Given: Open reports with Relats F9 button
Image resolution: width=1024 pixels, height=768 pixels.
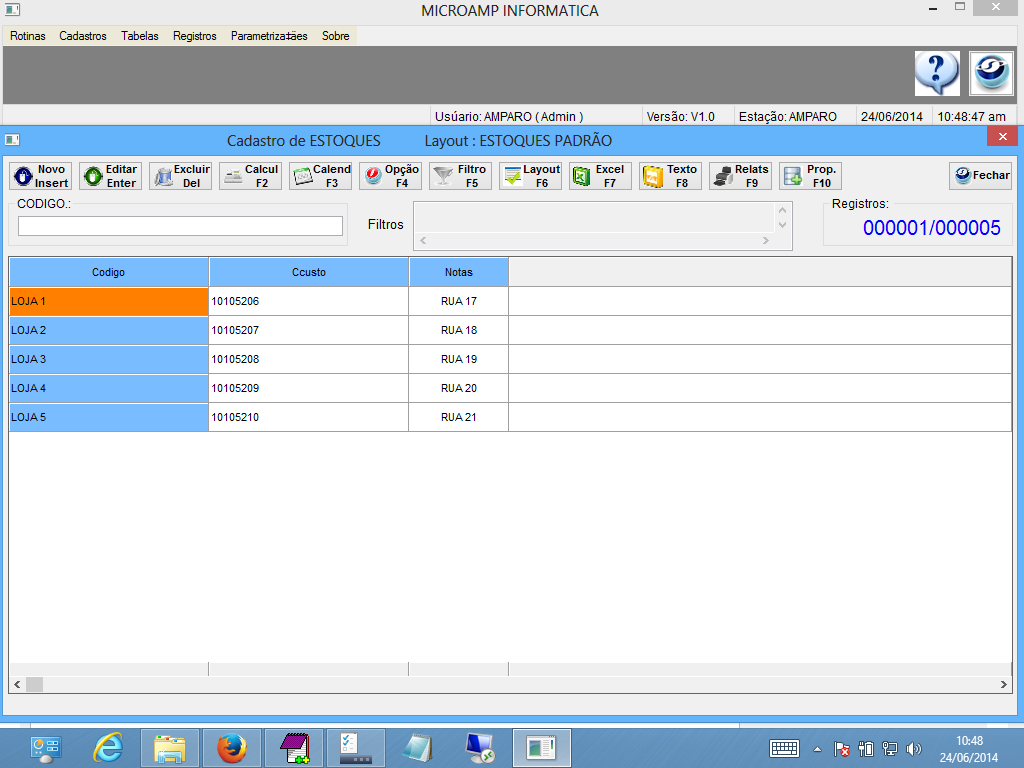Looking at the screenshot, I should pyautogui.click(x=740, y=176).
